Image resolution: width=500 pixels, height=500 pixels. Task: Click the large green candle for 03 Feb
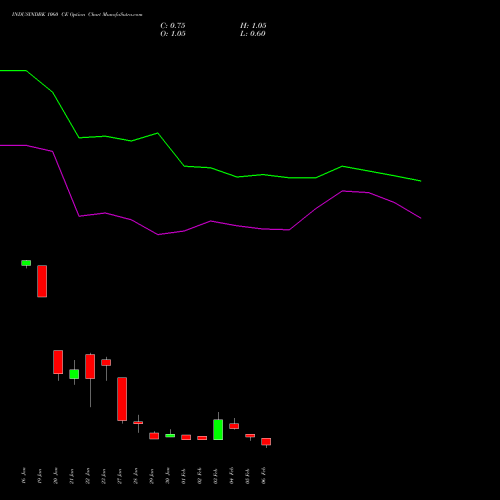pyautogui.click(x=218, y=429)
